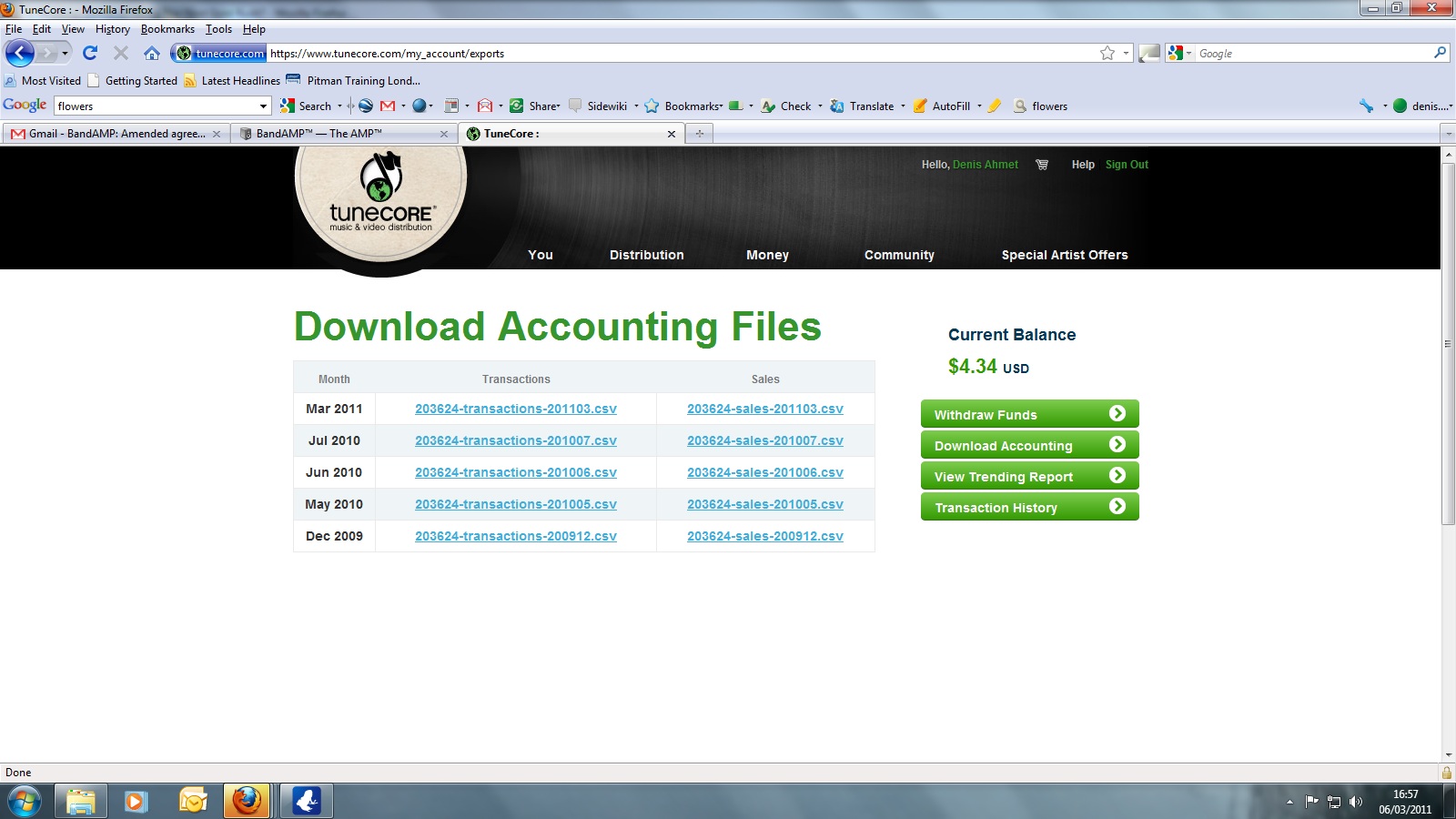Switch to the Gmail BandAMP tab
Screen dimensions: 1456x819
click(116, 134)
